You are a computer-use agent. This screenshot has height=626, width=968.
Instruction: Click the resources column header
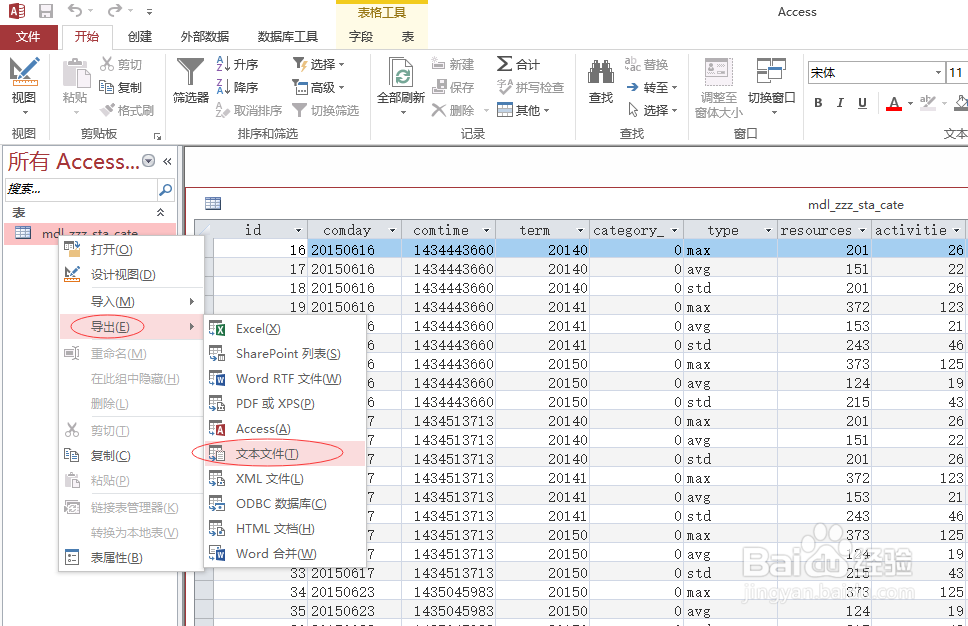(824, 230)
